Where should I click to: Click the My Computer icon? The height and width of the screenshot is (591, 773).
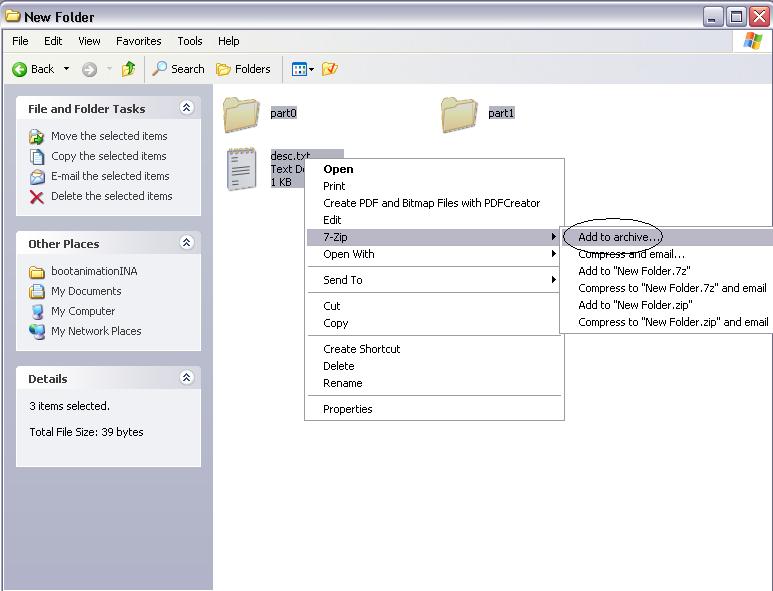36,312
